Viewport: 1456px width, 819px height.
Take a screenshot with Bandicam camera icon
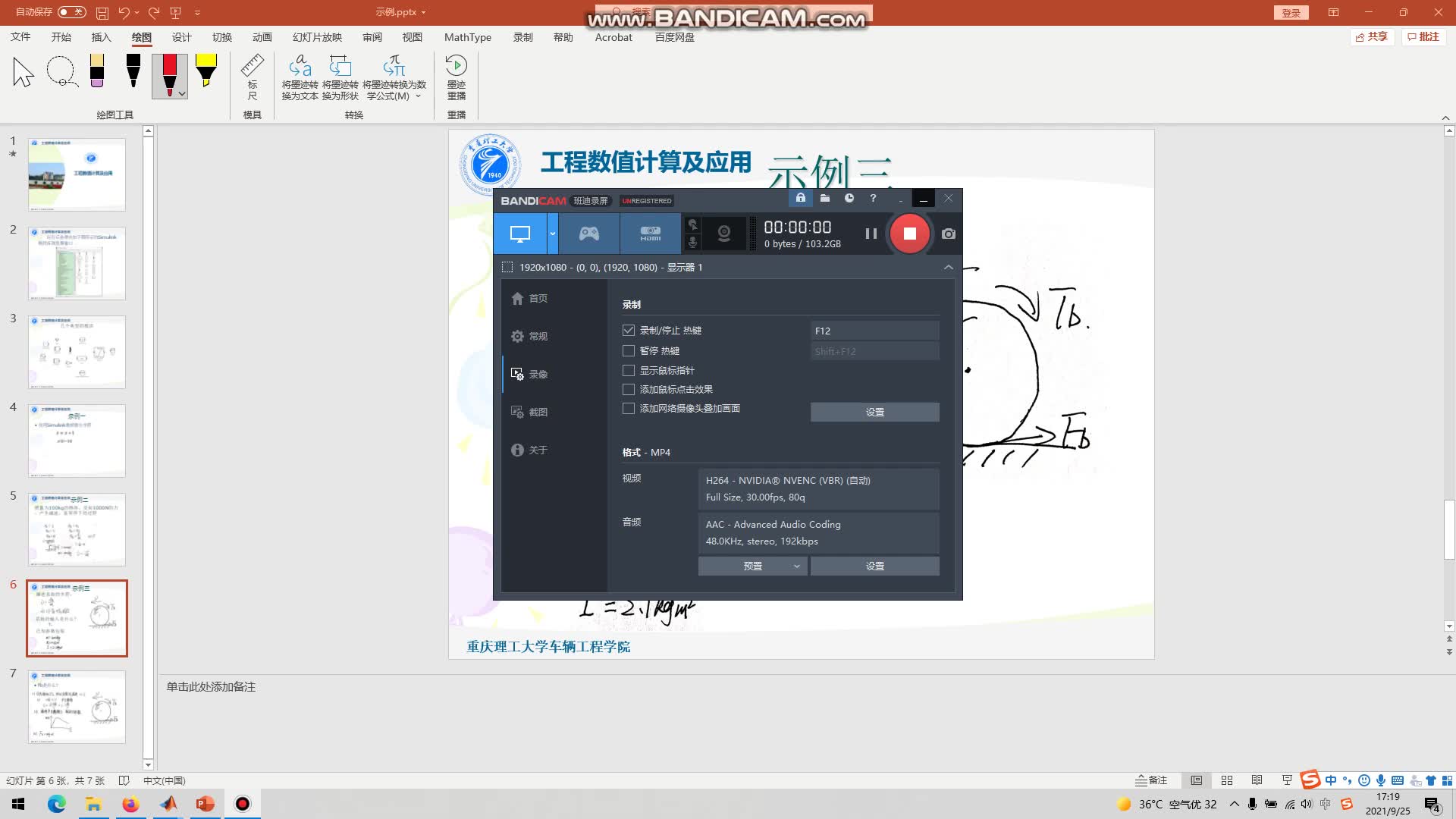pos(947,234)
